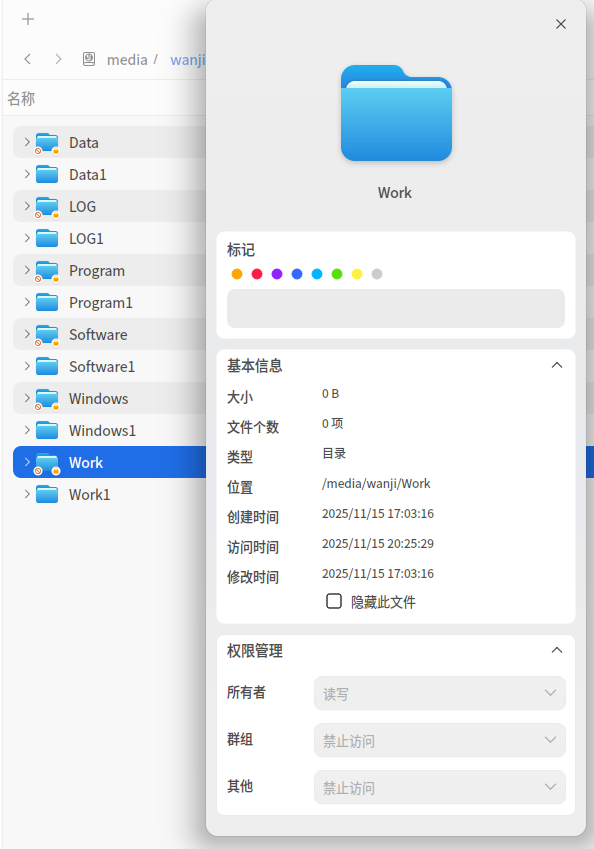The height and width of the screenshot is (849, 594).
Task: Collapse the 权限管理 section
Action: point(557,650)
